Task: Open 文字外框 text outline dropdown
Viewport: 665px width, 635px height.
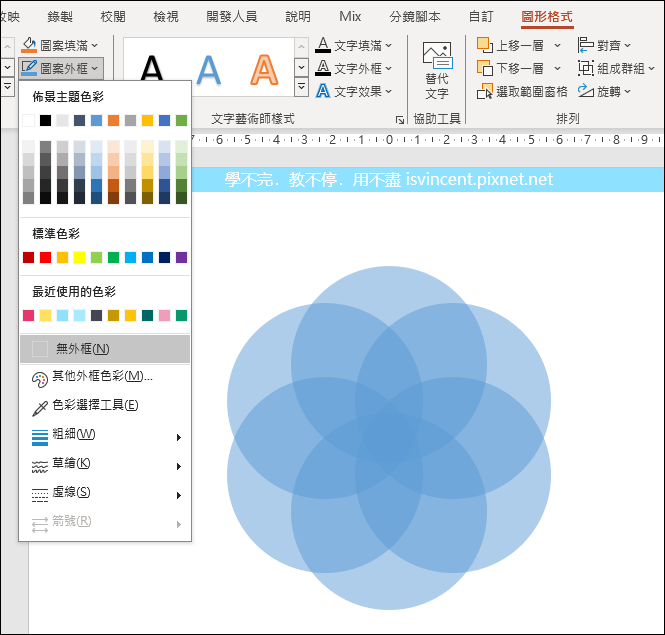Action: 354,68
